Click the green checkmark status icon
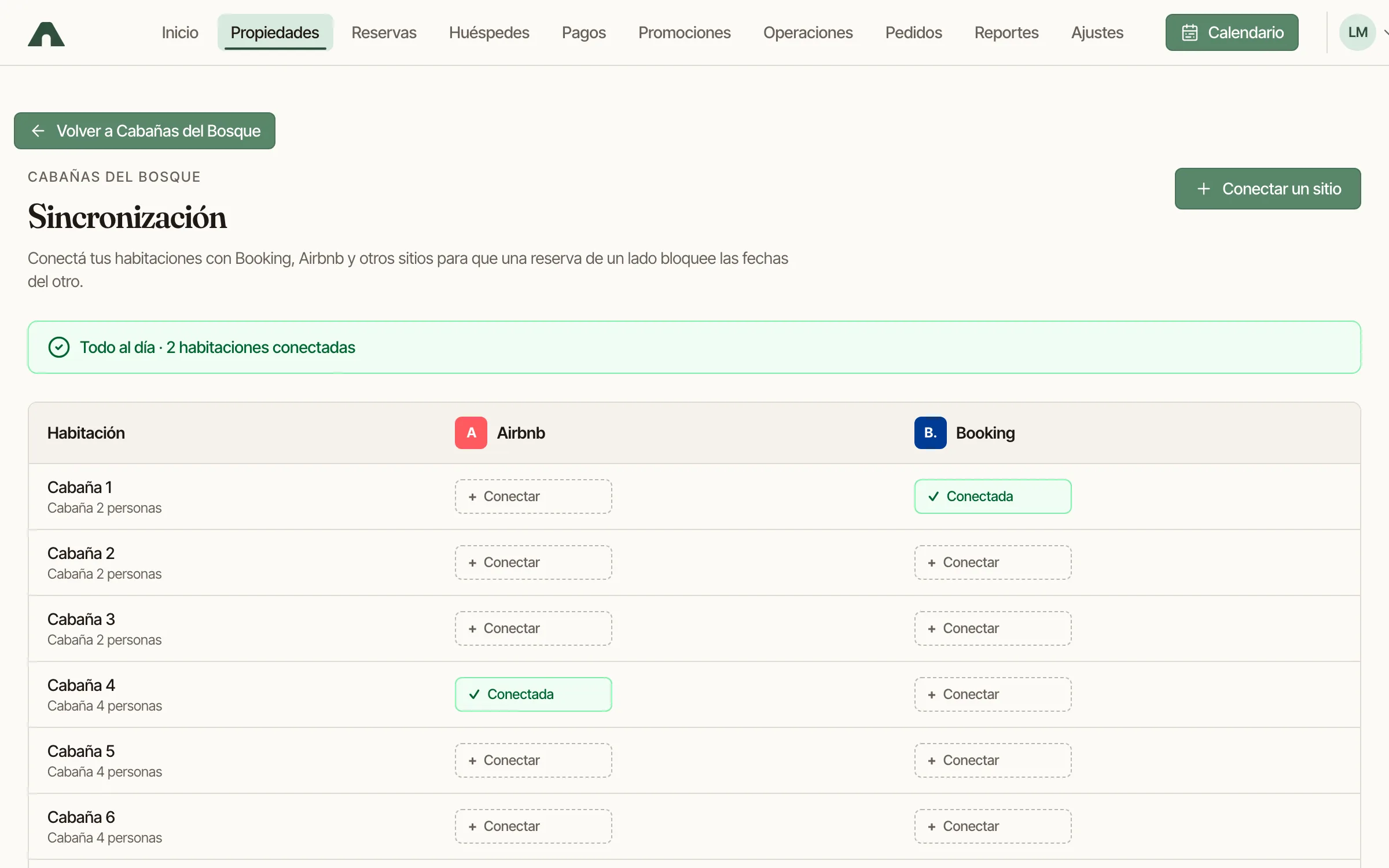This screenshot has height=868, width=1389. [x=59, y=347]
